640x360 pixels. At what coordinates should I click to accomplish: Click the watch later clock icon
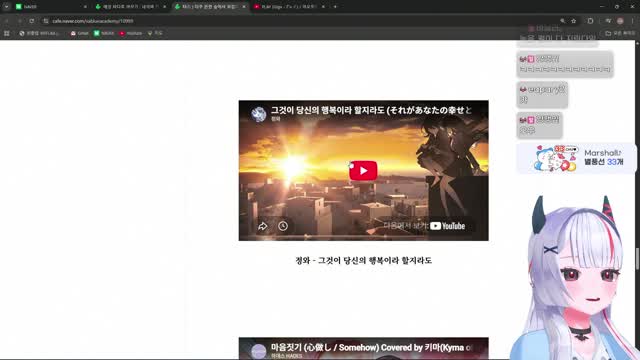283,226
